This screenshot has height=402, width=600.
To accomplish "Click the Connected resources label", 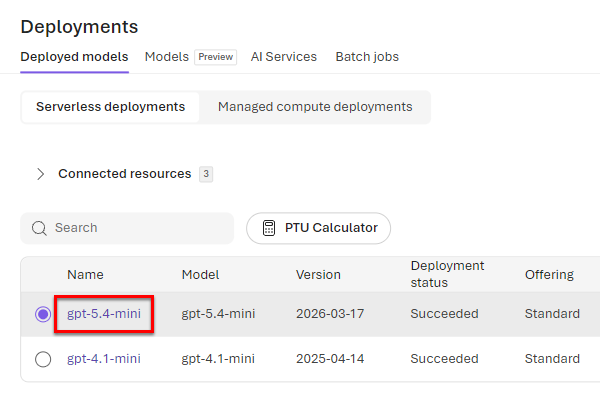I will pyautogui.click(x=124, y=174).
